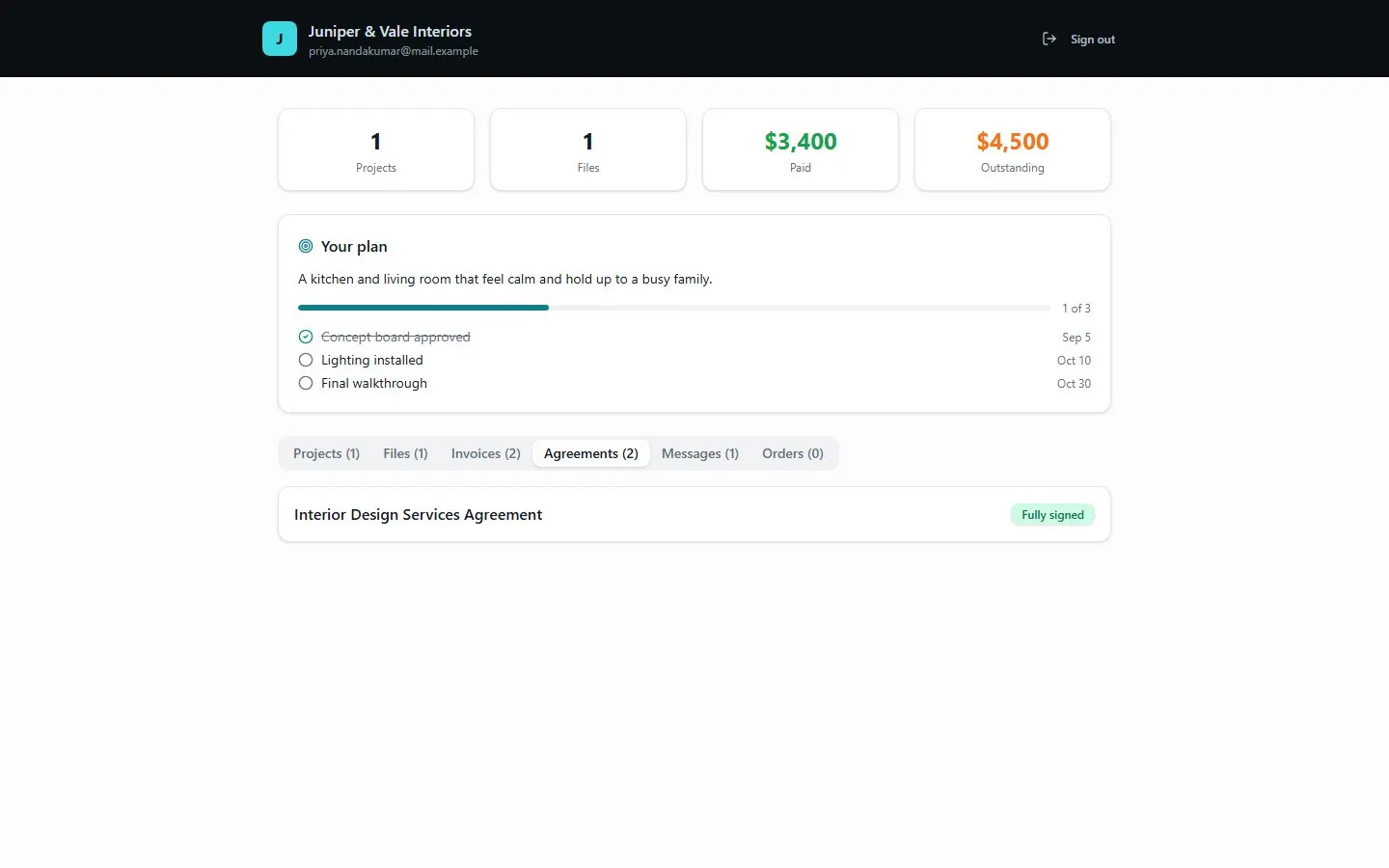Click the Files count card

click(x=588, y=149)
